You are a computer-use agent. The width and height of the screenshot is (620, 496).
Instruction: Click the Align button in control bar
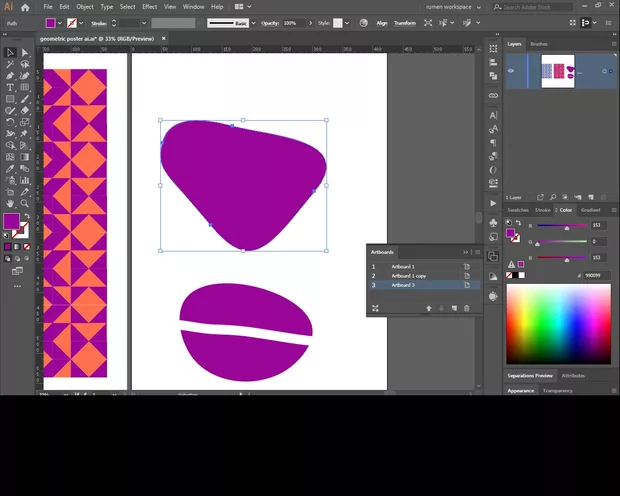382,22
